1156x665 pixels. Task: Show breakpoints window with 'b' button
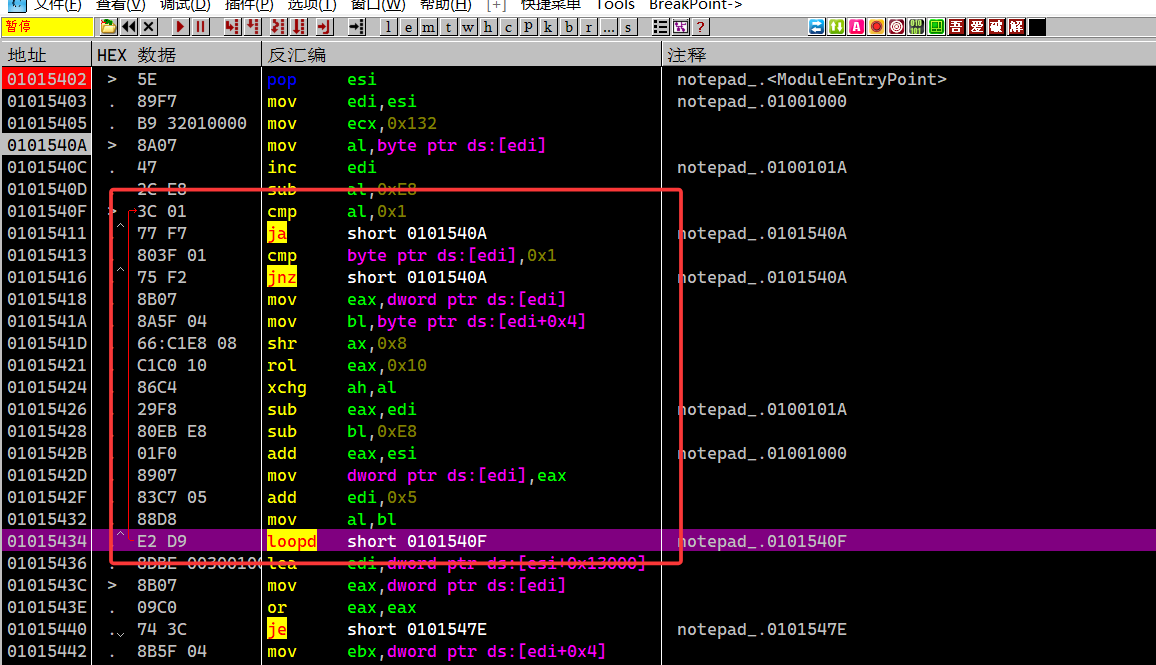click(568, 27)
